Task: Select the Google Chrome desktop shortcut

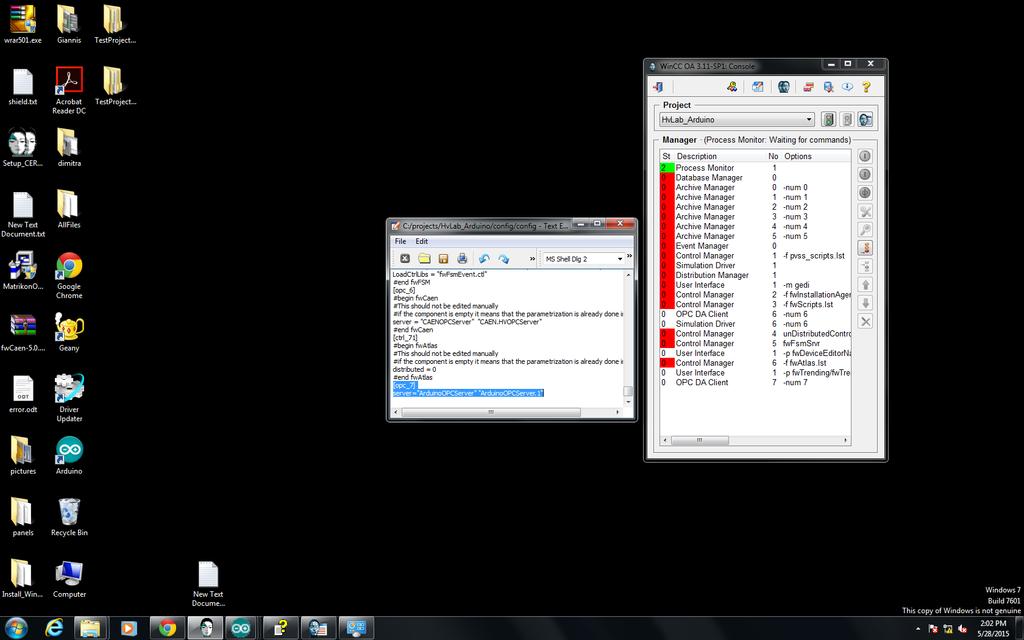Action: pyautogui.click(x=69, y=275)
